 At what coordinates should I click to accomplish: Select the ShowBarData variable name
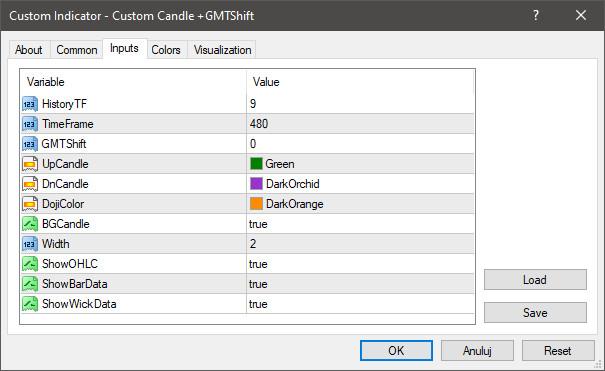[74, 284]
